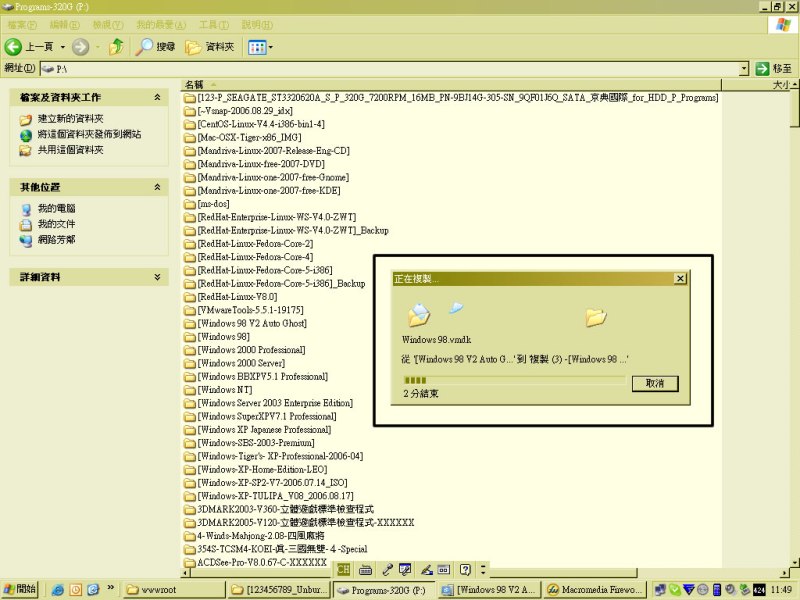Select [~Vsnap-2006.08.29_idx] folder name
Viewport: 800px width, 600px height.
tap(245, 111)
